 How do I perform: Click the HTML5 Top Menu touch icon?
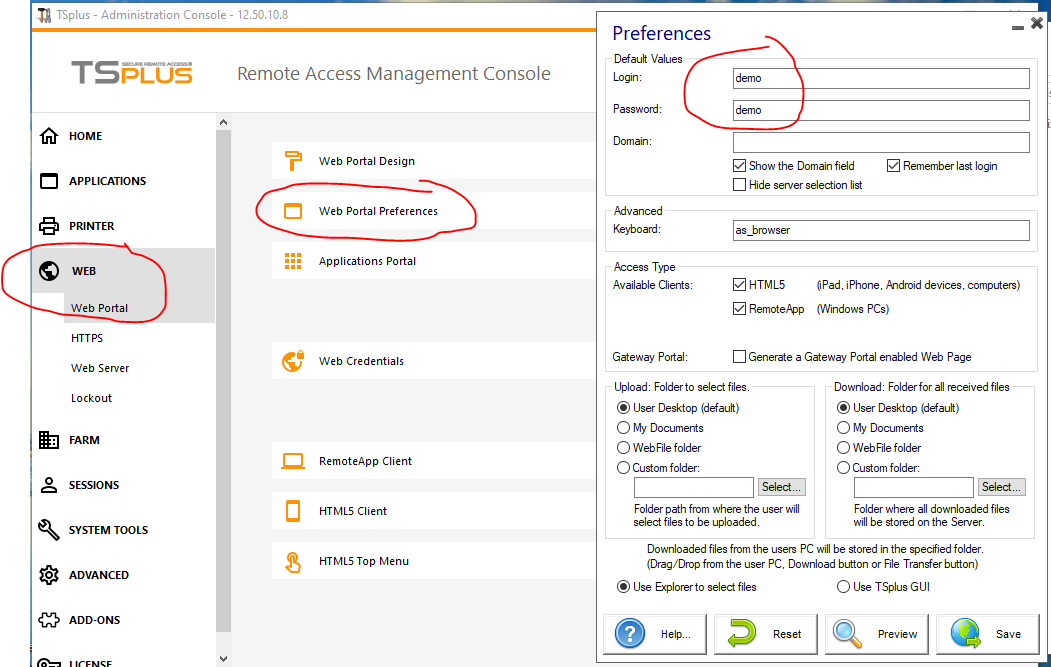tap(293, 561)
